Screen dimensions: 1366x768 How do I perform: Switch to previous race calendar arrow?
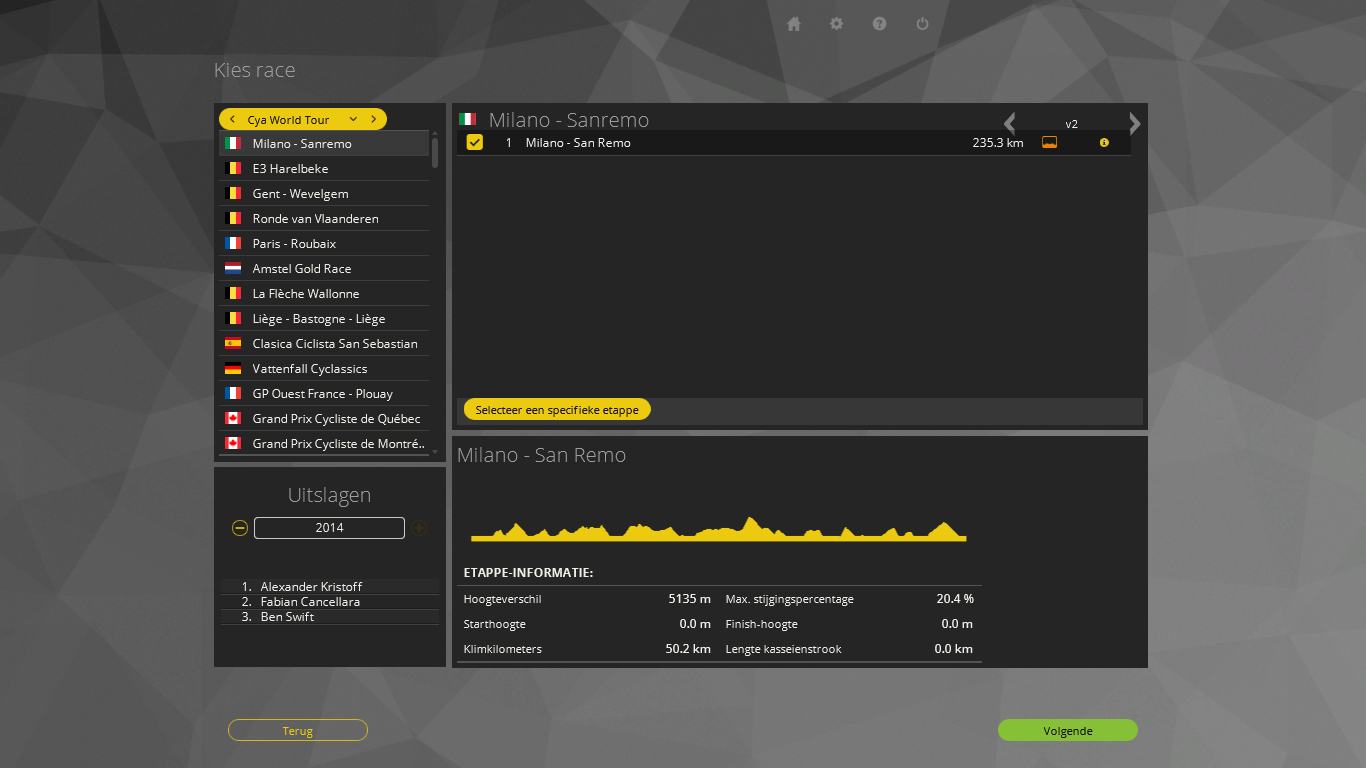(233, 120)
